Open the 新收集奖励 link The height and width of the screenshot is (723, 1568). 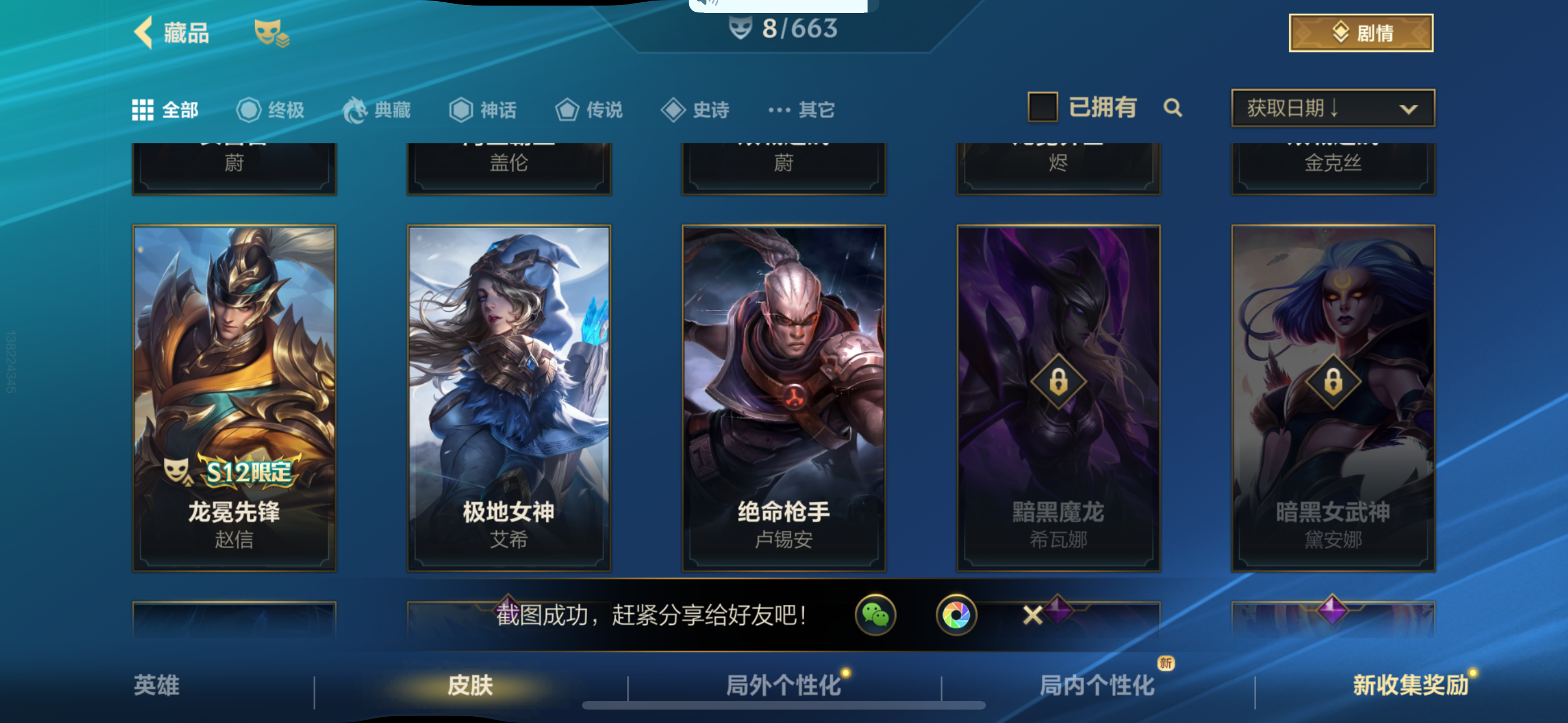pyautogui.click(x=1410, y=685)
